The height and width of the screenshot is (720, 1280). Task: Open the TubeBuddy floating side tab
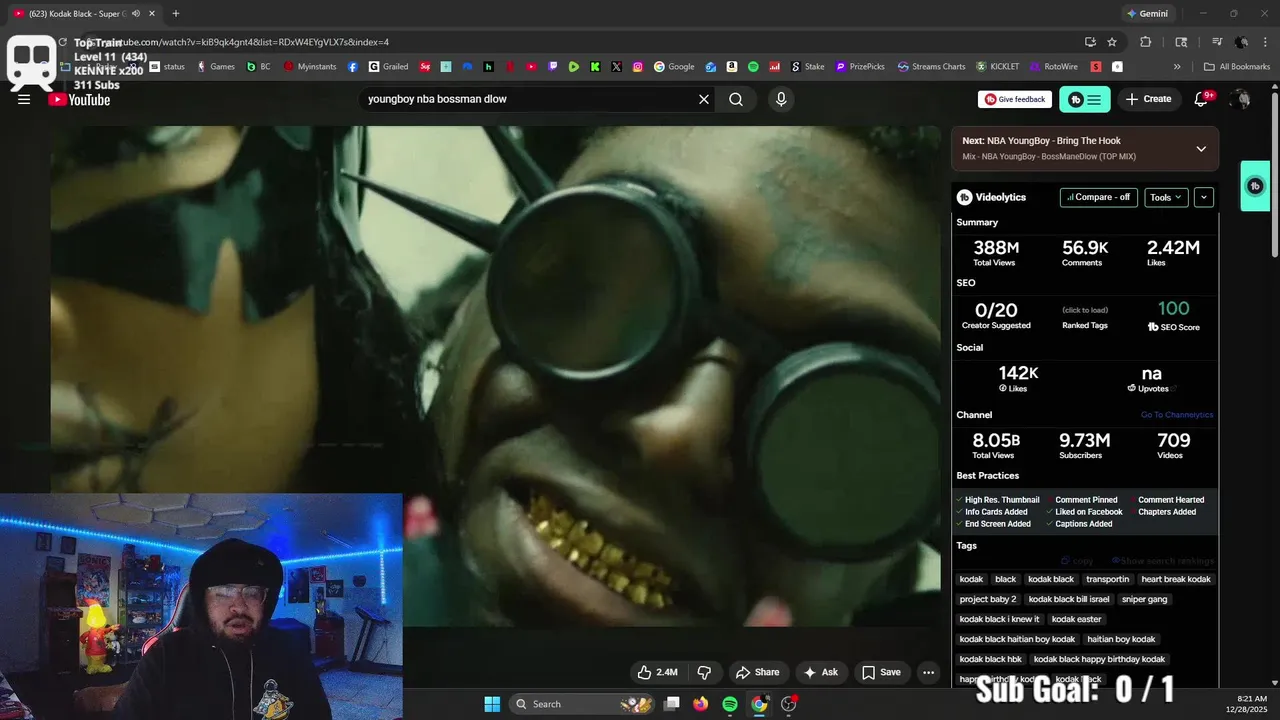(x=1255, y=186)
